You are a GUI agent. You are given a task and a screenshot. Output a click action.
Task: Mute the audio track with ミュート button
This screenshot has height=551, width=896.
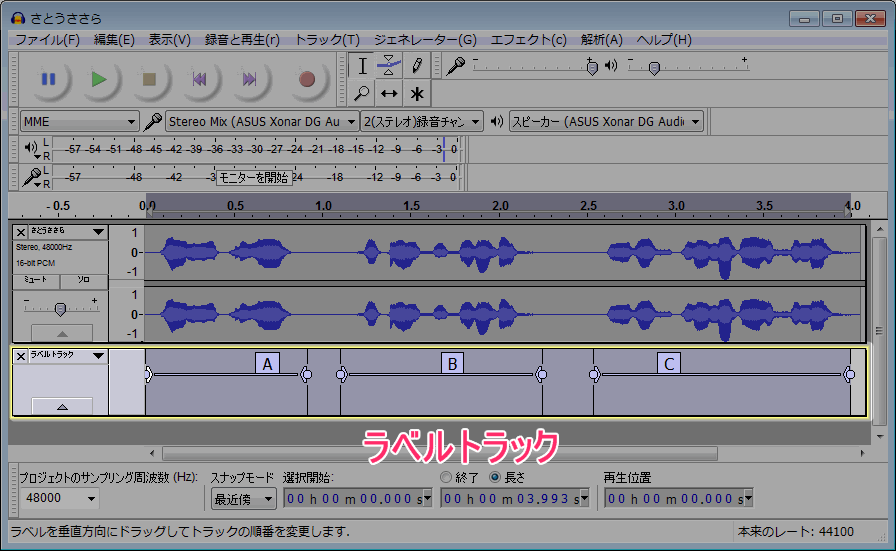point(35,280)
